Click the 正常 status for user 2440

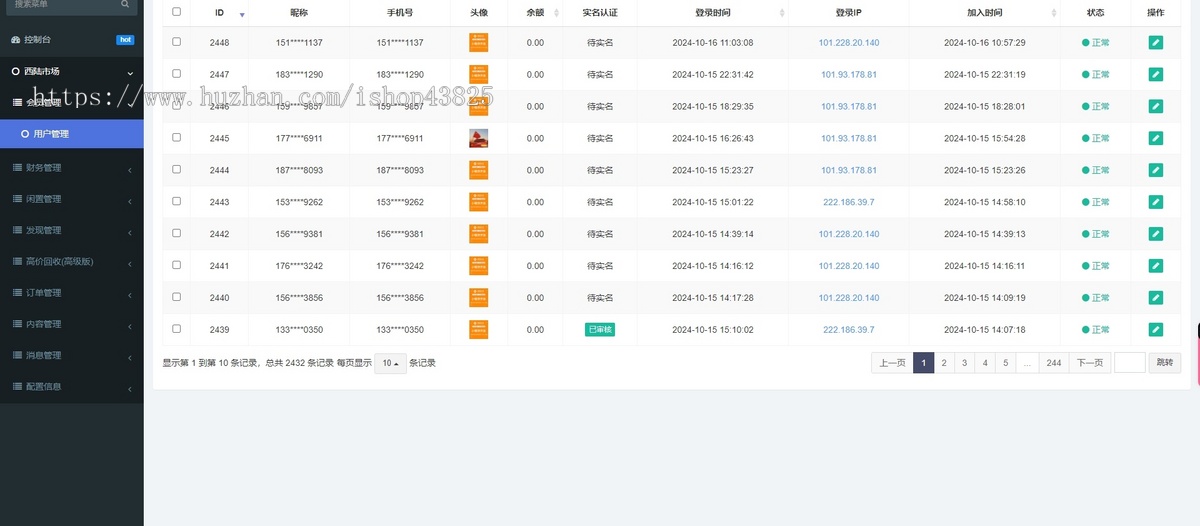(x=1096, y=298)
